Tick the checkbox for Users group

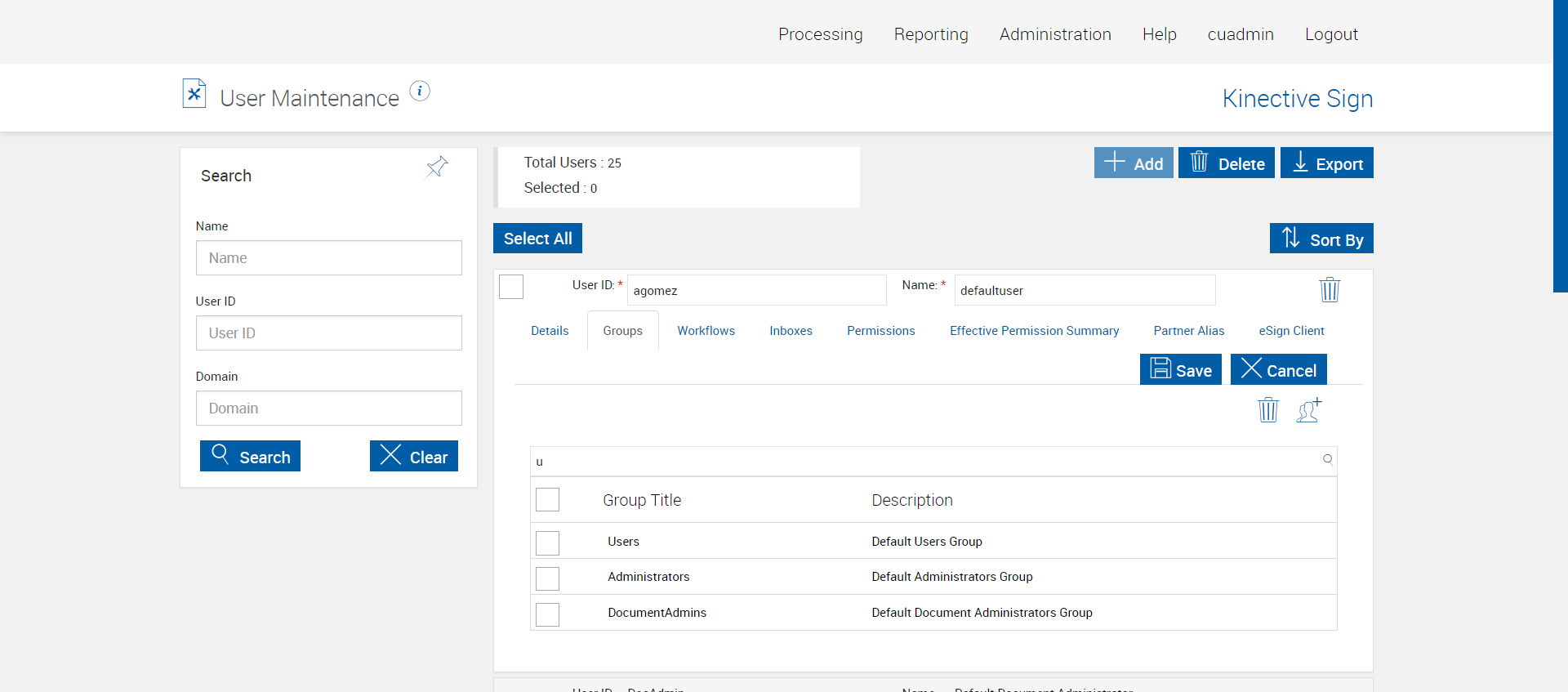547,542
